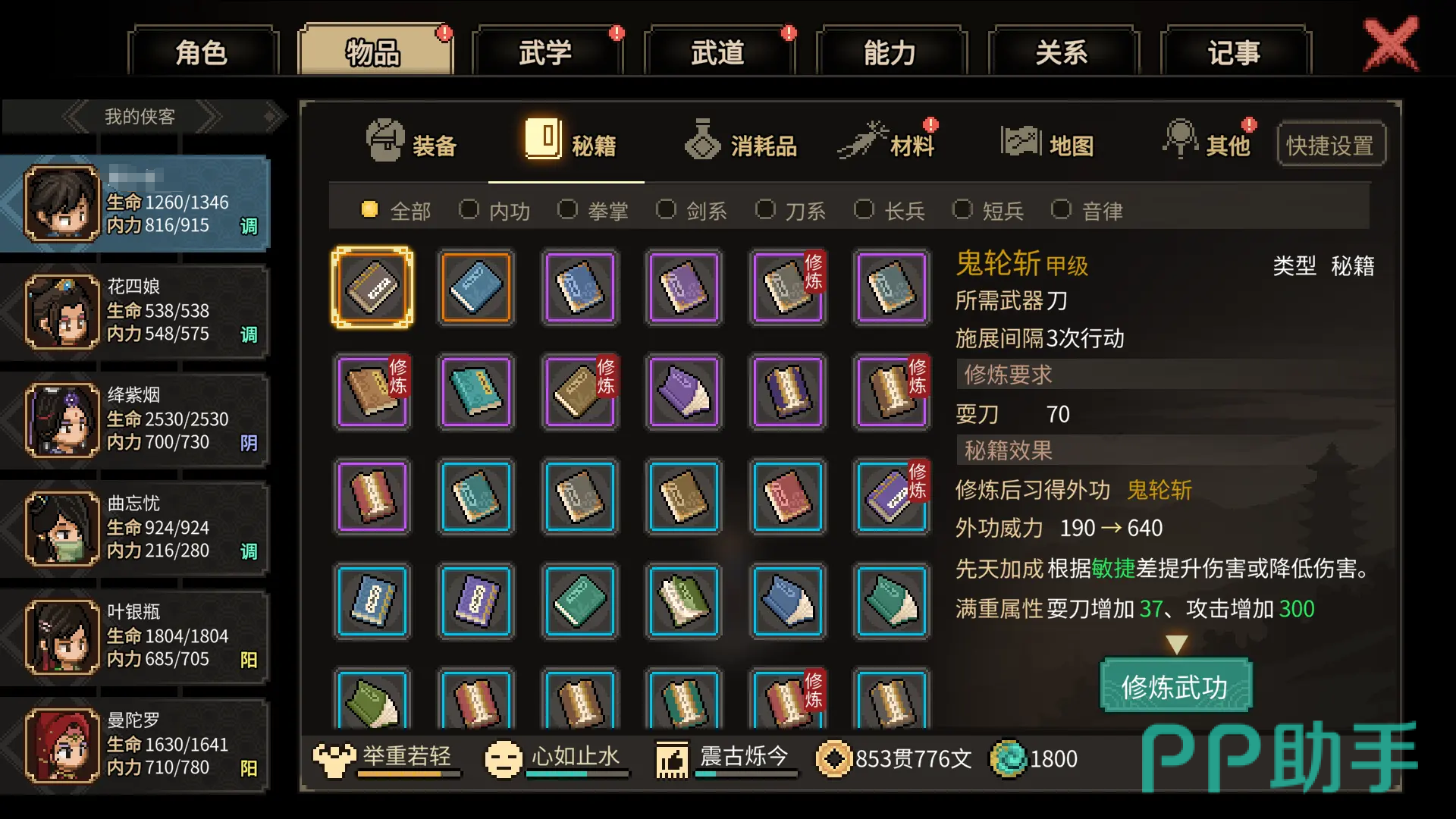Screen dimensions: 1456x819
Task: Select the 消耗品 consumables flask icon
Action: coord(702,140)
